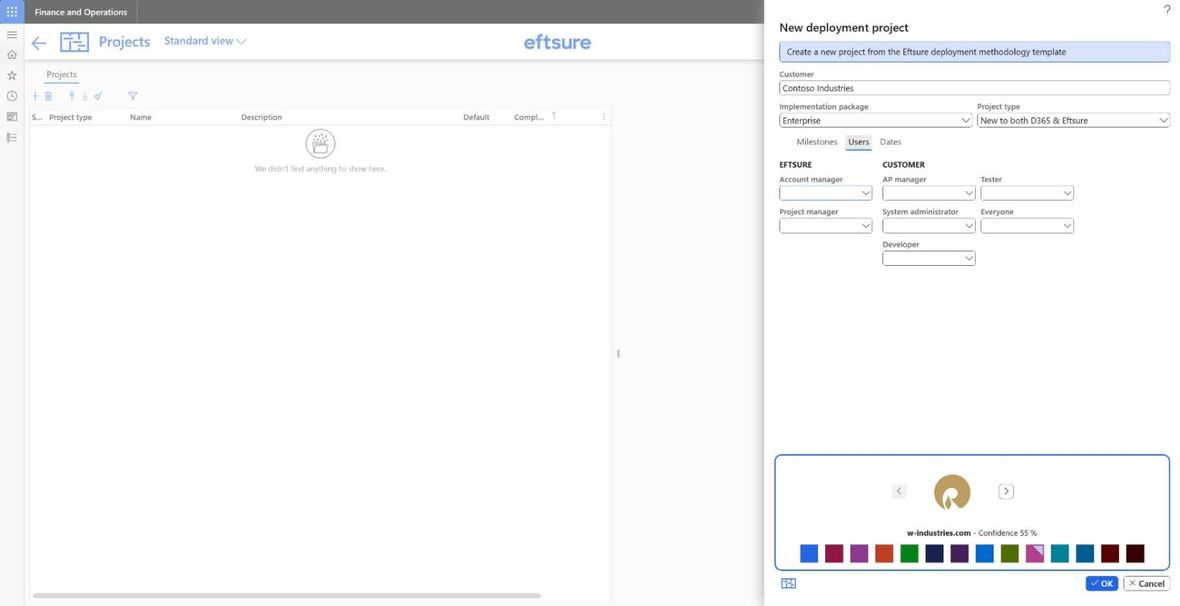This screenshot has height=606, width=1180.
Task: Click the back arrow beside Projects
Action: click(x=39, y=43)
